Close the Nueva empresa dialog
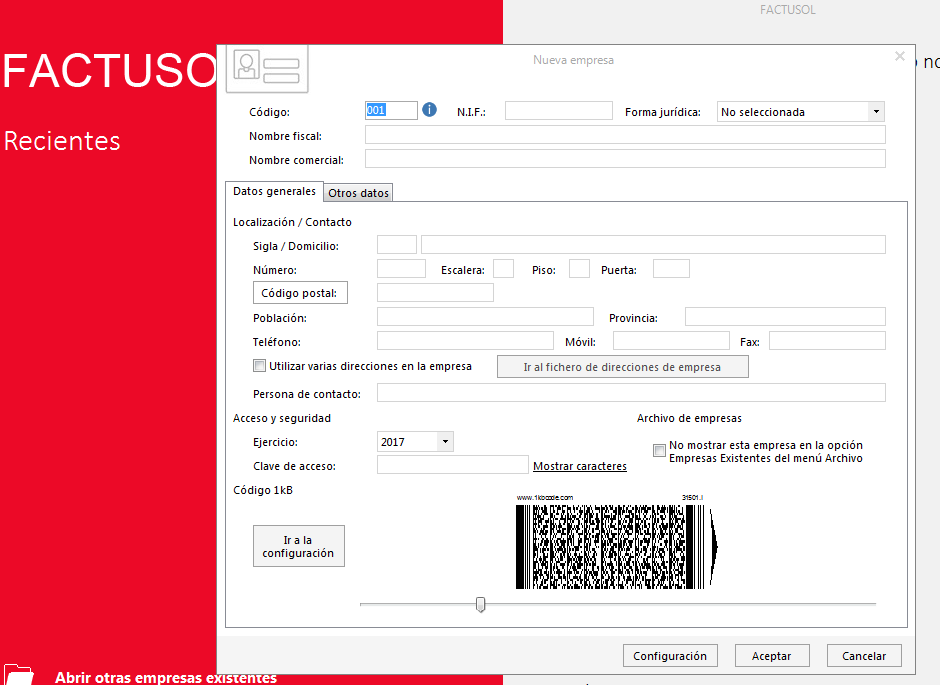The image size is (940, 685). tap(900, 56)
